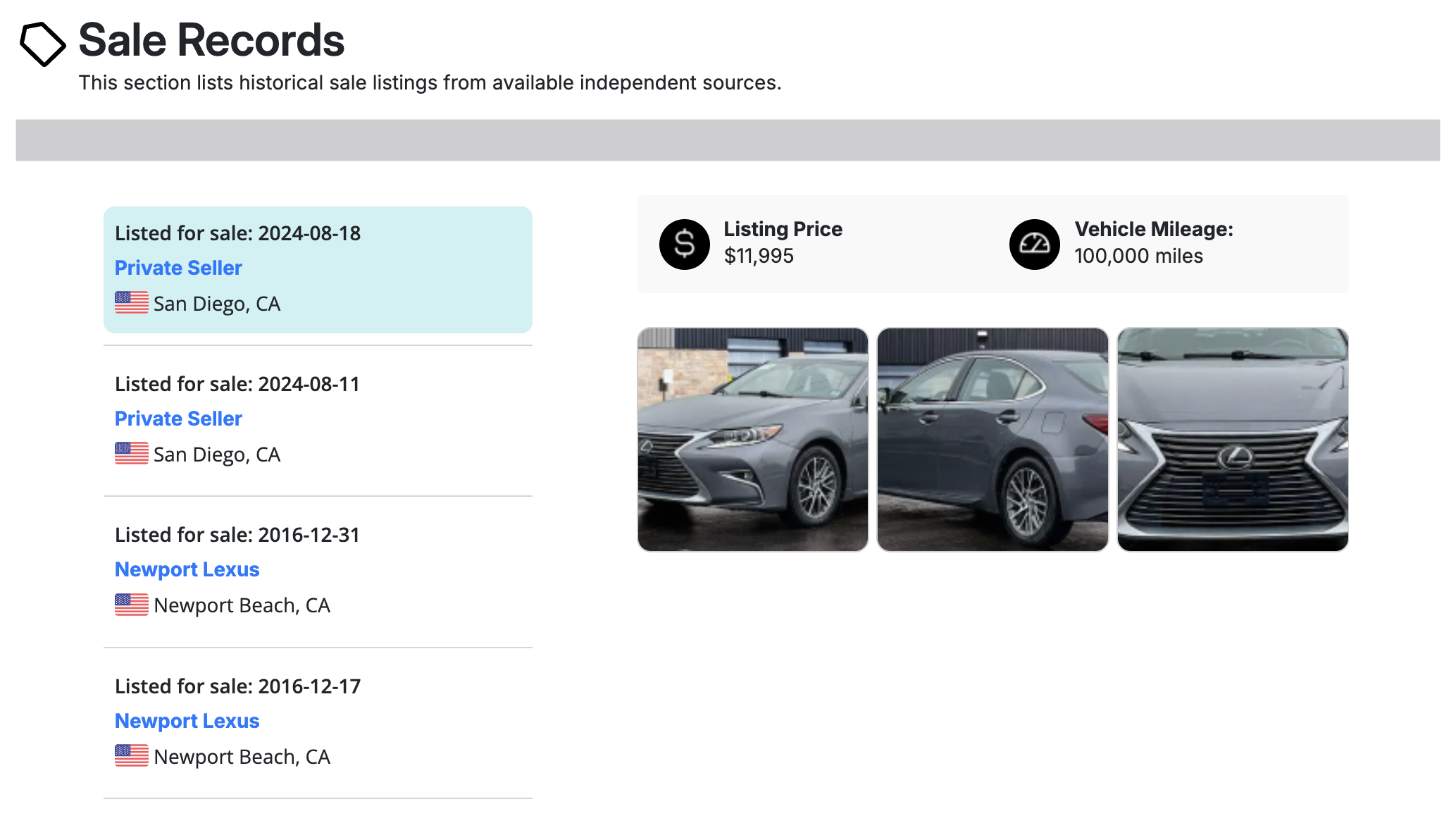Click the Sale Records heading

coord(211,40)
